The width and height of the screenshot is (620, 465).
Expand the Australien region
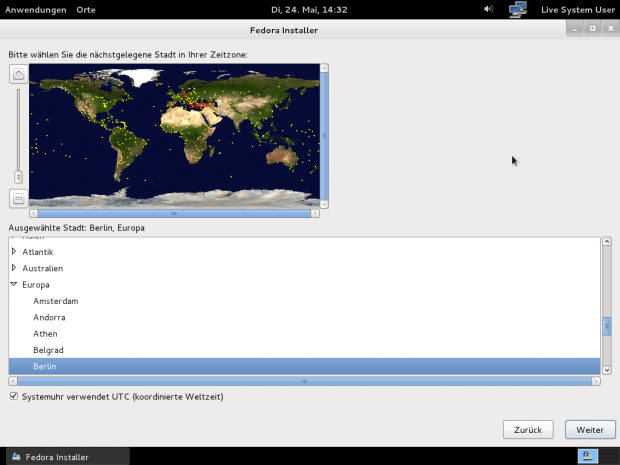click(14, 268)
